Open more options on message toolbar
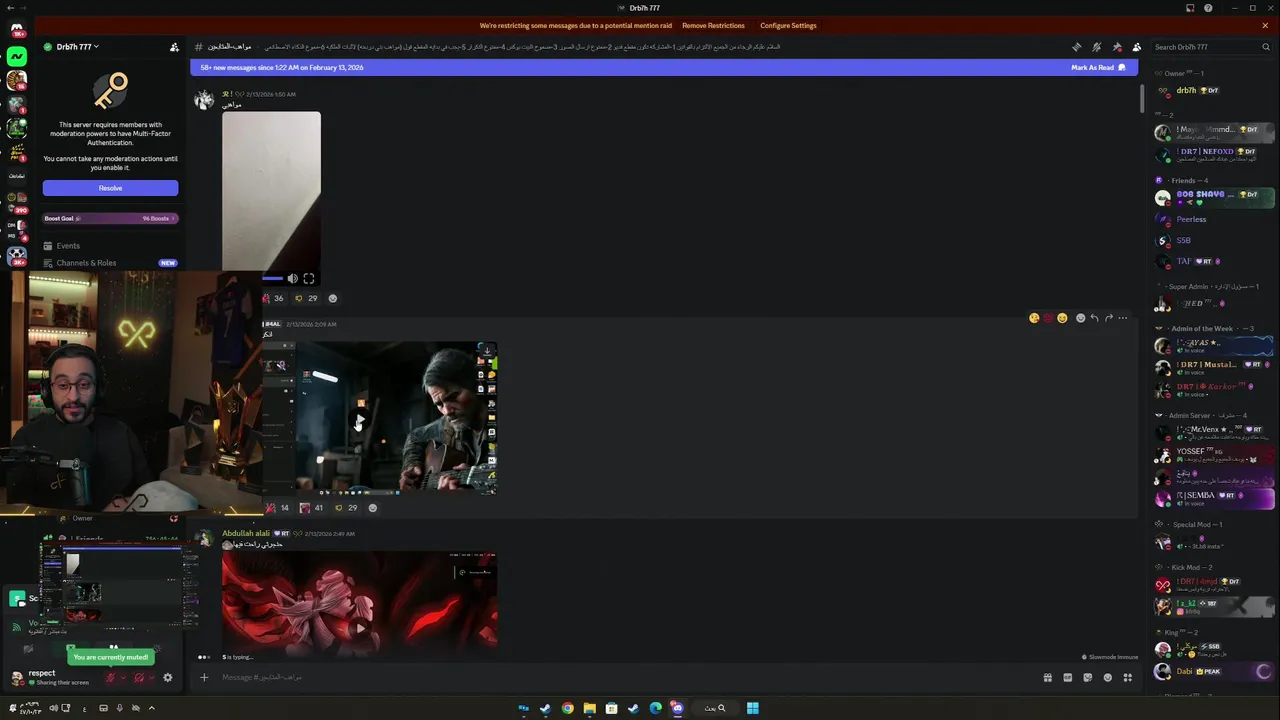The height and width of the screenshot is (720, 1280). (1123, 318)
